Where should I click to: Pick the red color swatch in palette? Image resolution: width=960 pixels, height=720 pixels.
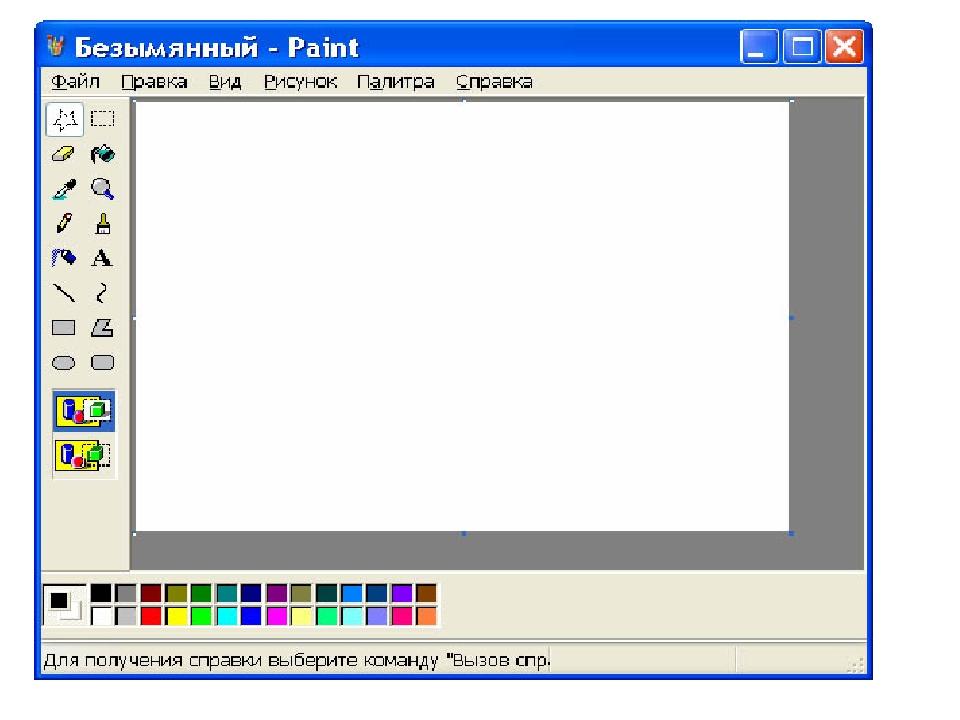[x=151, y=616]
